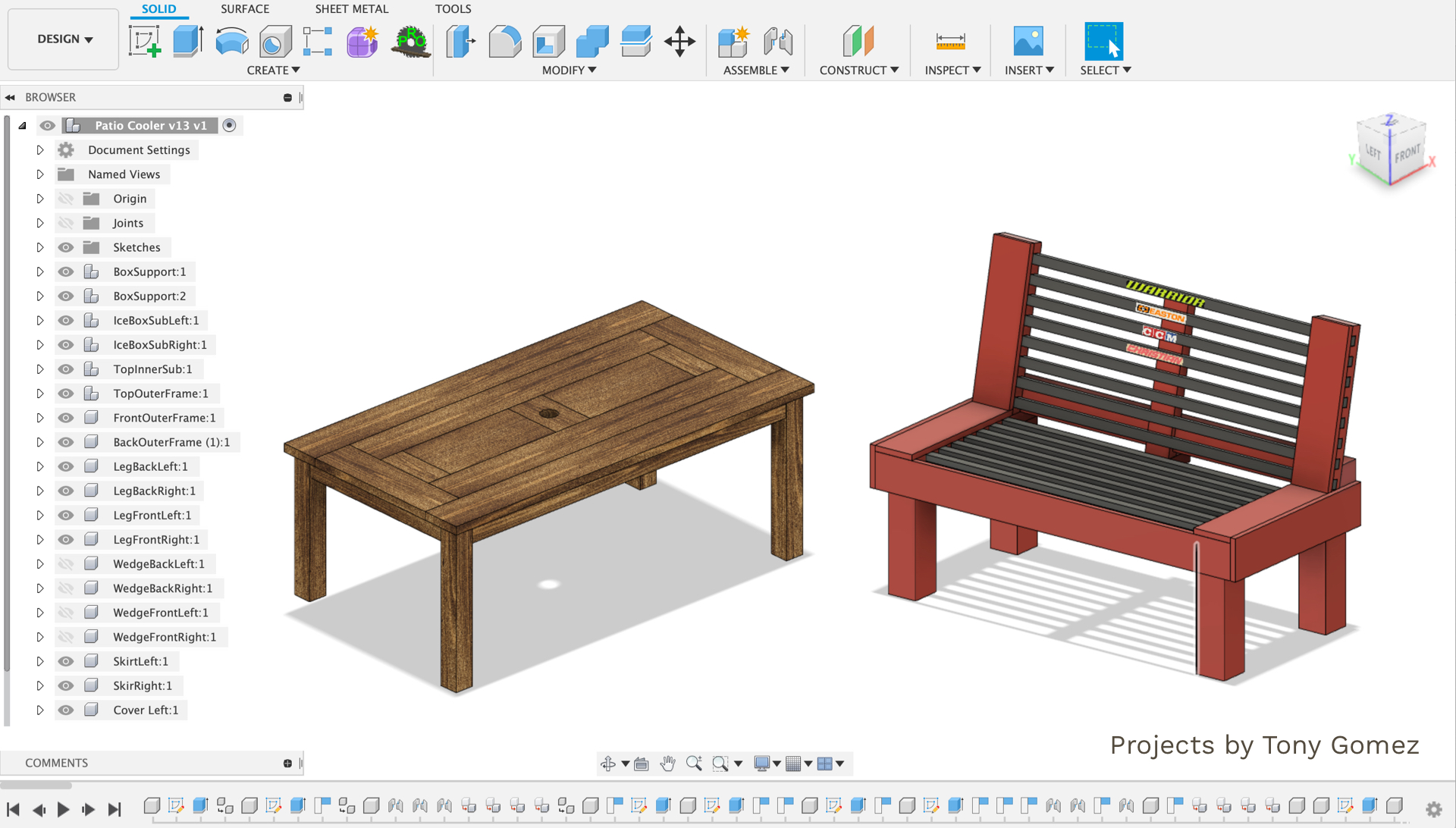Select the Assemble tool icon

pyautogui.click(x=735, y=40)
